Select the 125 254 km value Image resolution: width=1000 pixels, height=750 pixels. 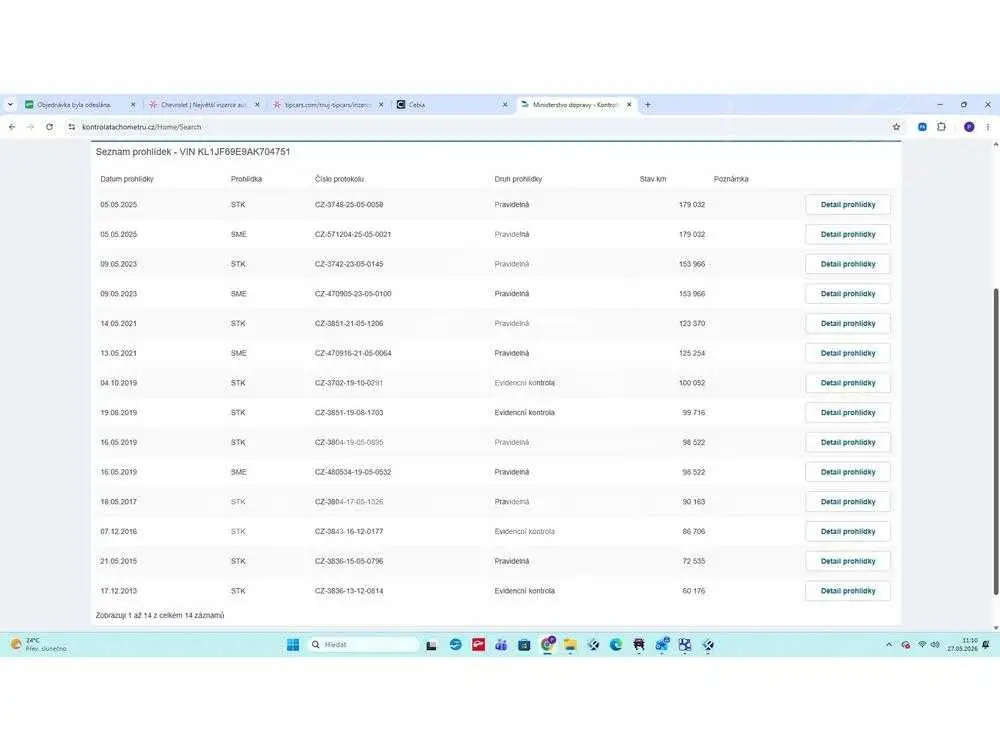(x=692, y=353)
